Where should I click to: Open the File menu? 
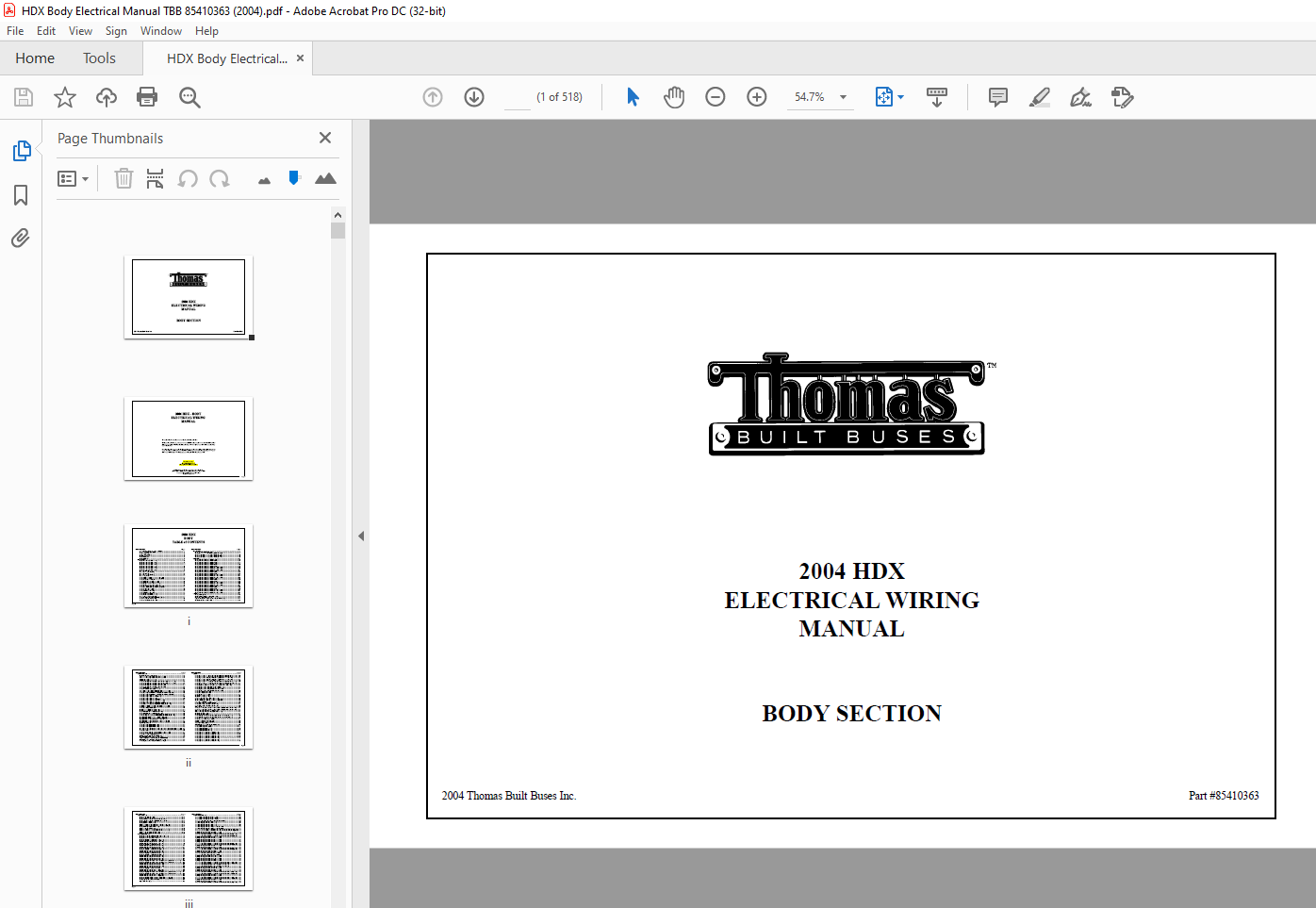(15, 31)
